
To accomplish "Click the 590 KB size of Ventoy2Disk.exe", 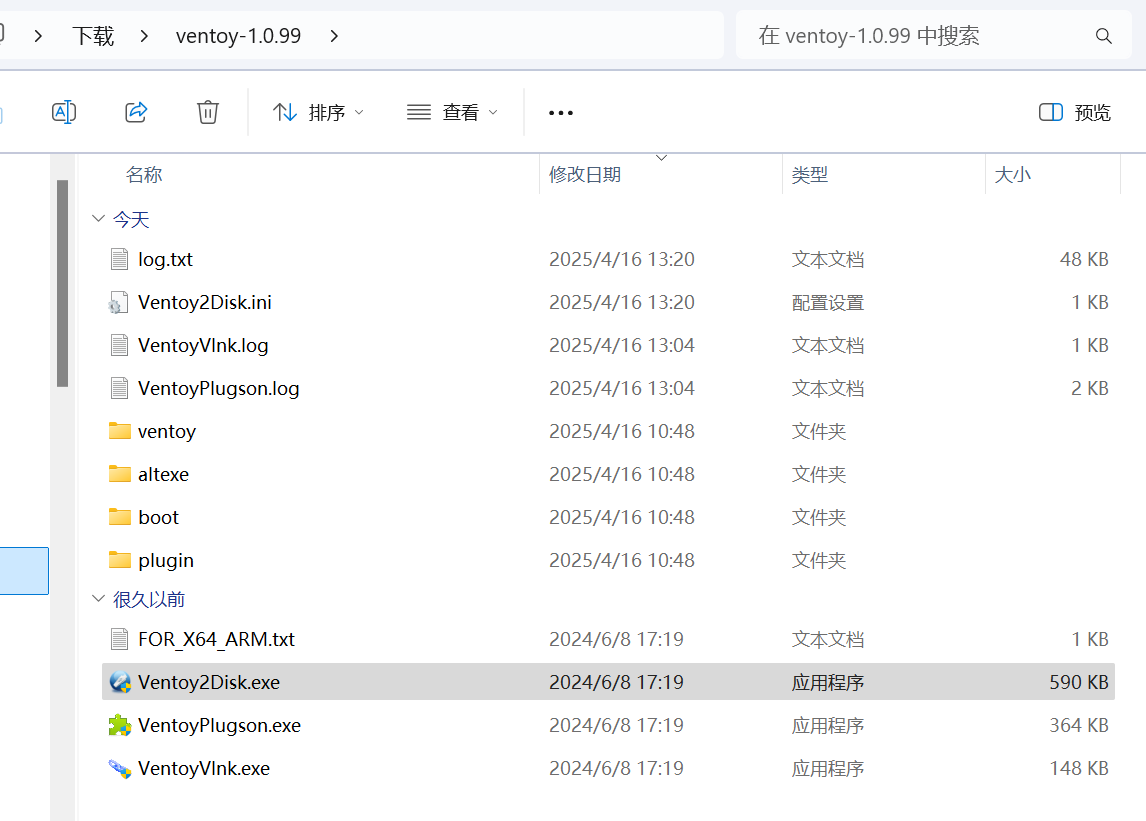I will pos(1079,682).
